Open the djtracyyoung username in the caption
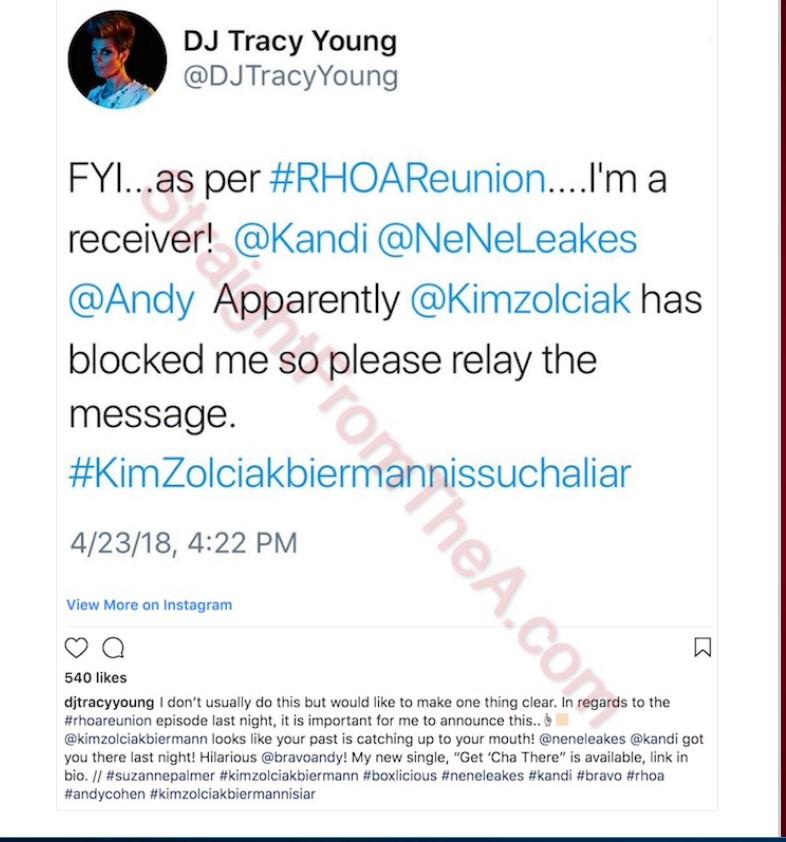 [109, 702]
